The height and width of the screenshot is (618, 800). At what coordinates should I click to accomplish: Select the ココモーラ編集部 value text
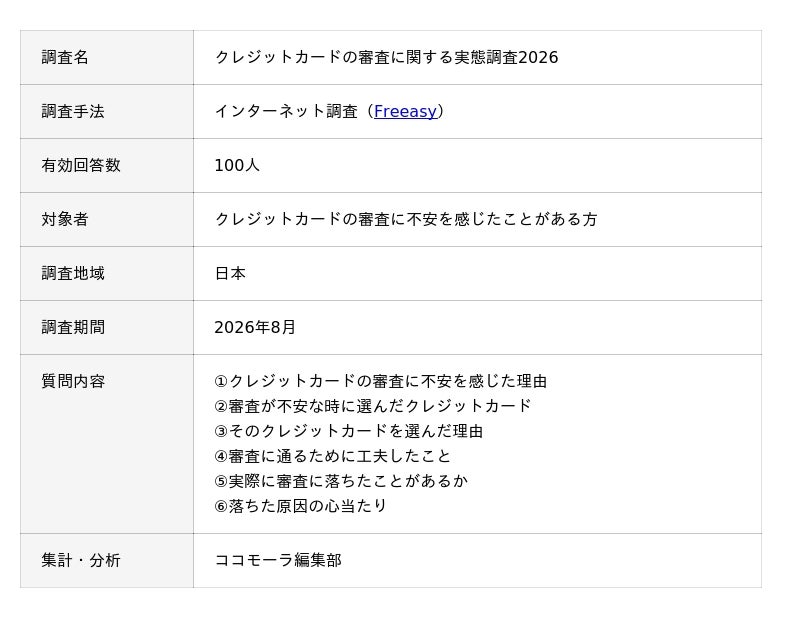pyautogui.click(x=278, y=560)
